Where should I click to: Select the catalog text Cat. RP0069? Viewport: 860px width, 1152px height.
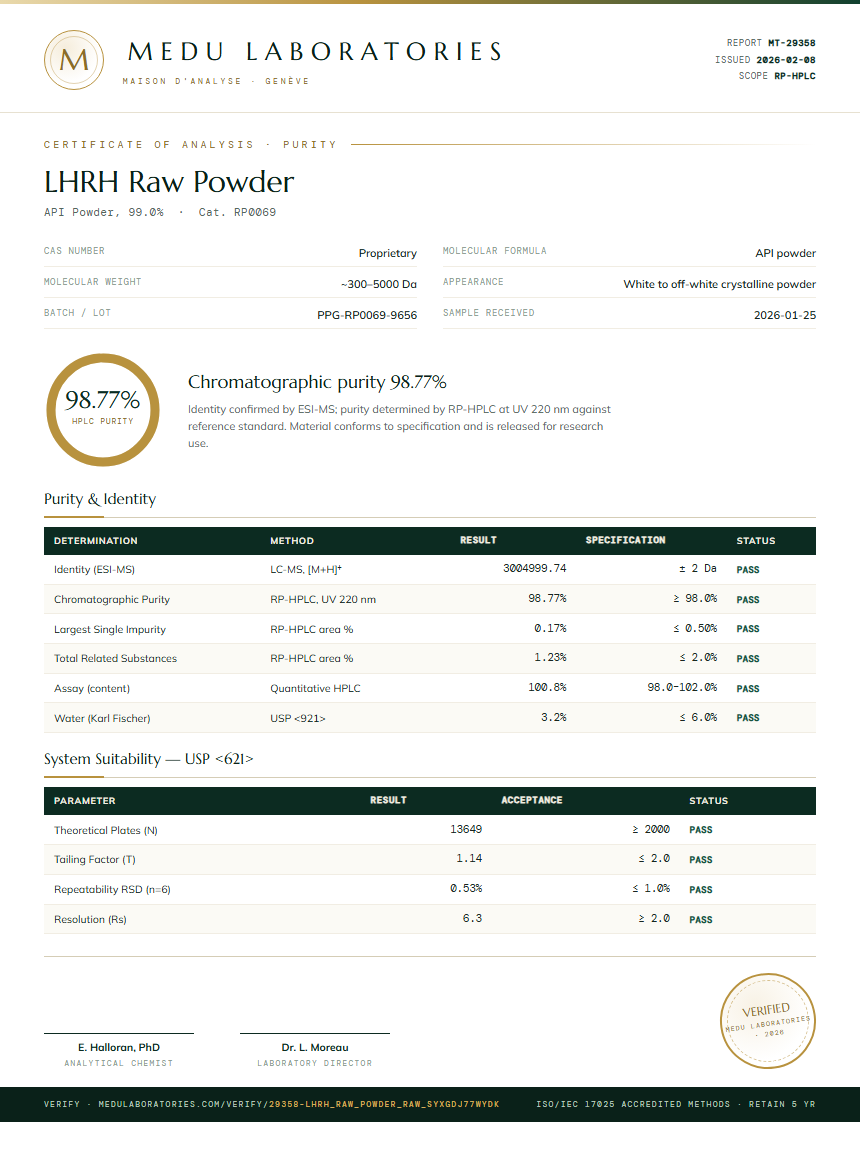point(237,212)
